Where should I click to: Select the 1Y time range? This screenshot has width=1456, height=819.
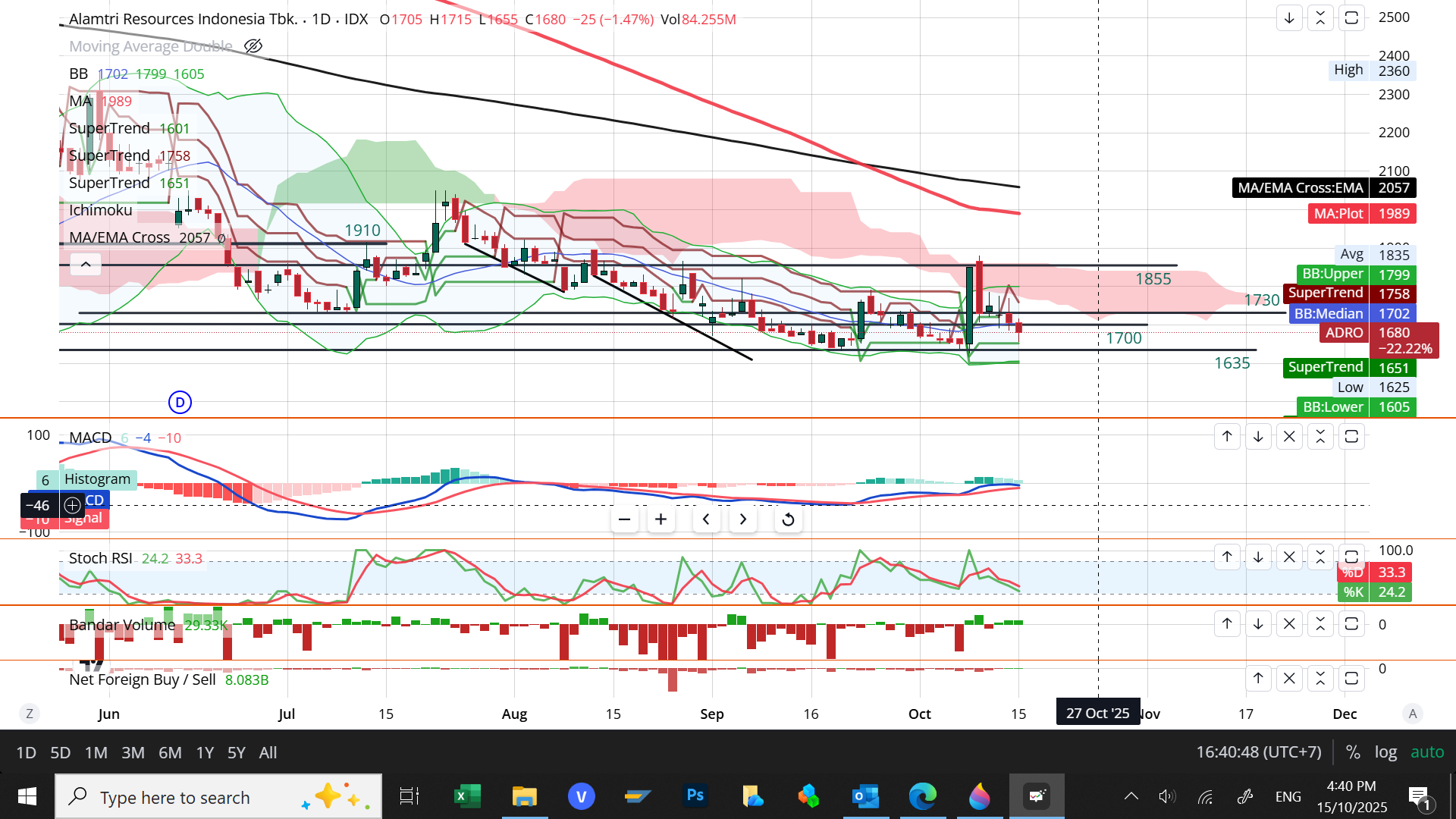[x=205, y=752]
